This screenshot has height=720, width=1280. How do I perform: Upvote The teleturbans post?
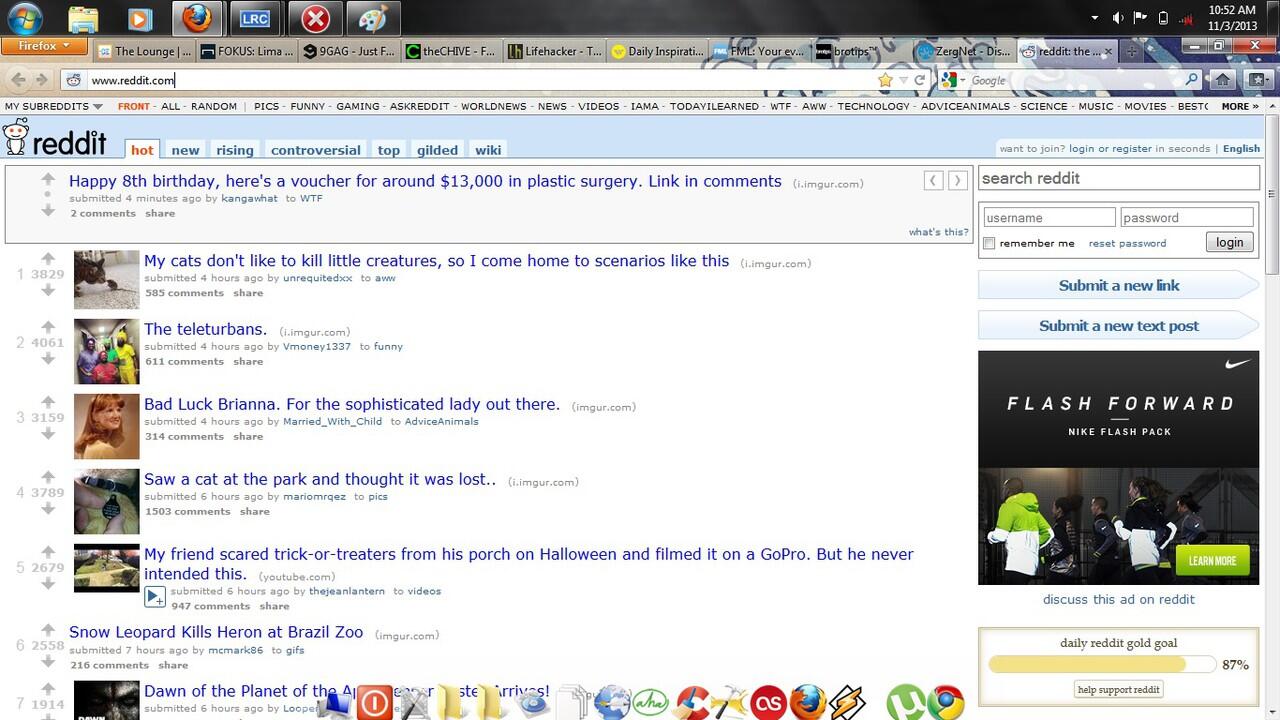pyautogui.click(x=47, y=328)
